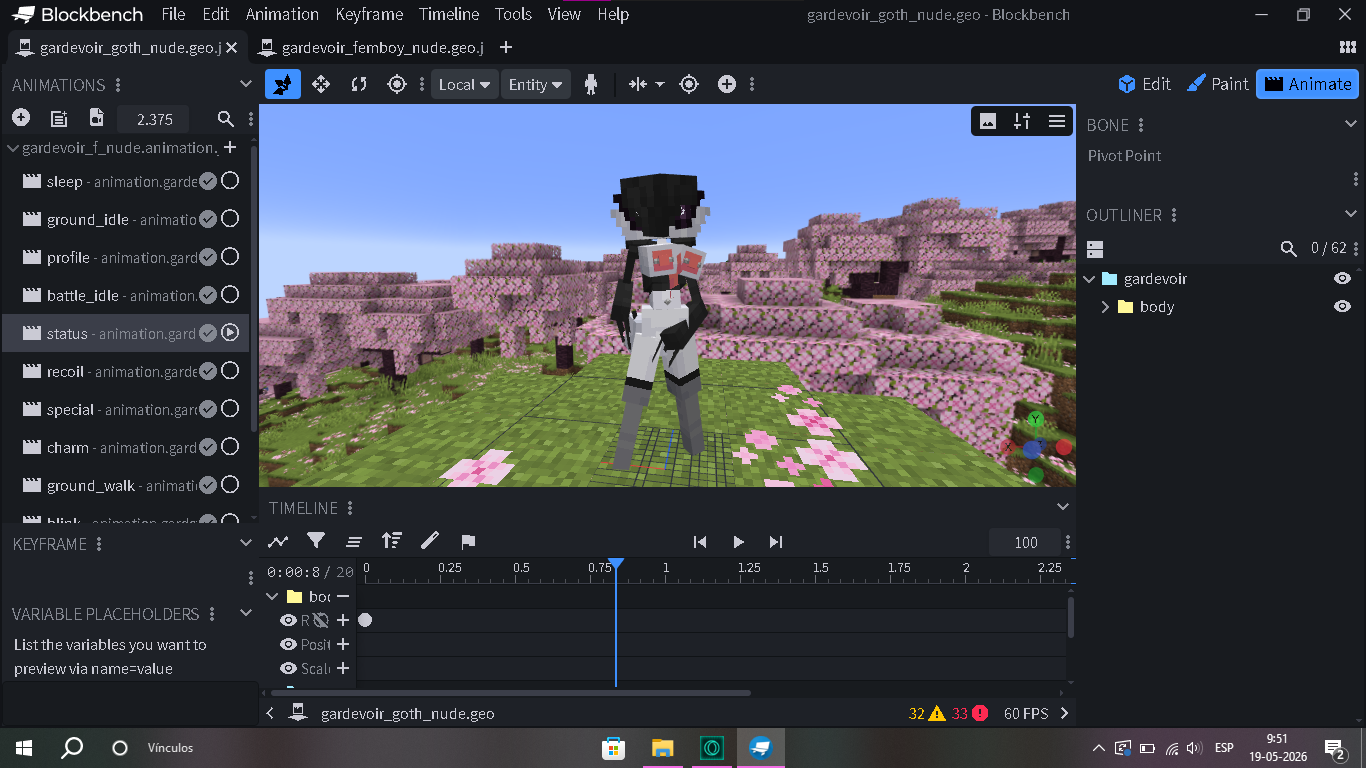The image size is (1366, 768).
Task: Click the timeline playhead marker
Action: point(616,565)
